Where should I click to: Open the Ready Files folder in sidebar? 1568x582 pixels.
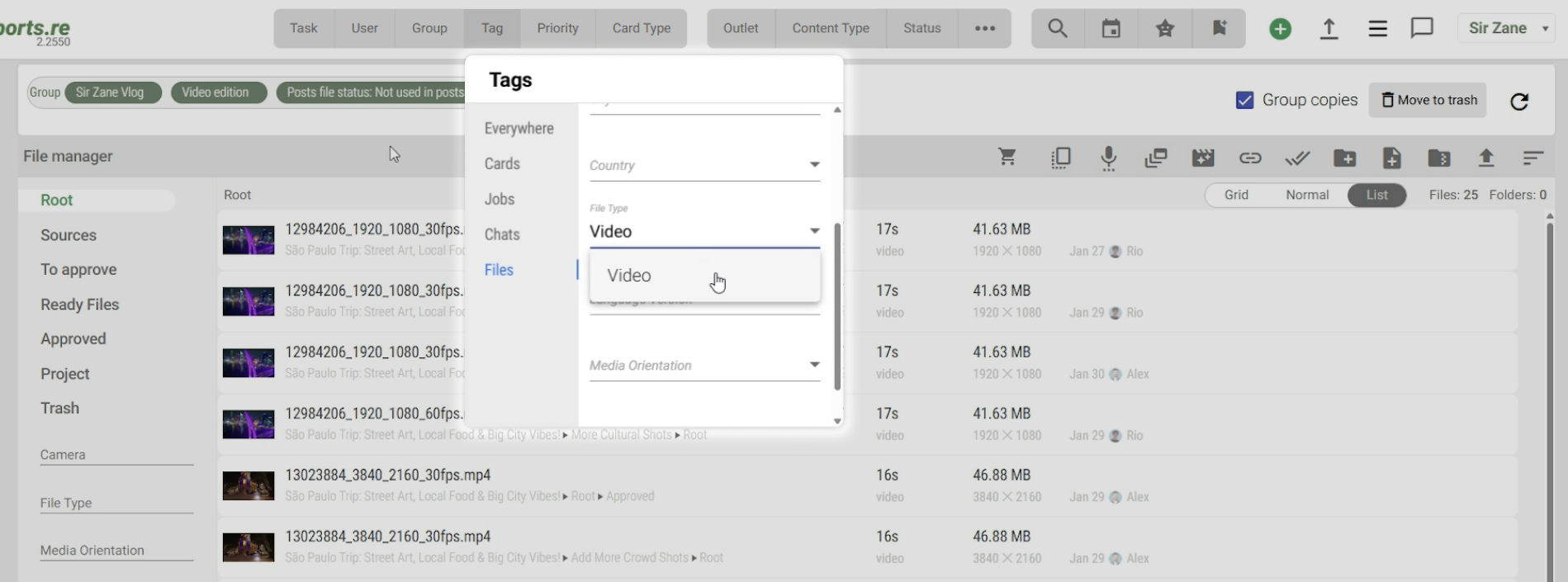(79, 305)
